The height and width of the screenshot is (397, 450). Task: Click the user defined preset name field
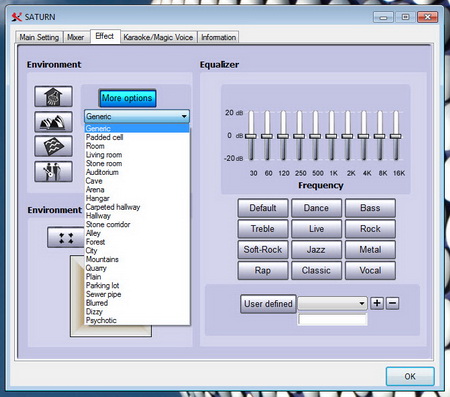pyautogui.click(x=332, y=319)
